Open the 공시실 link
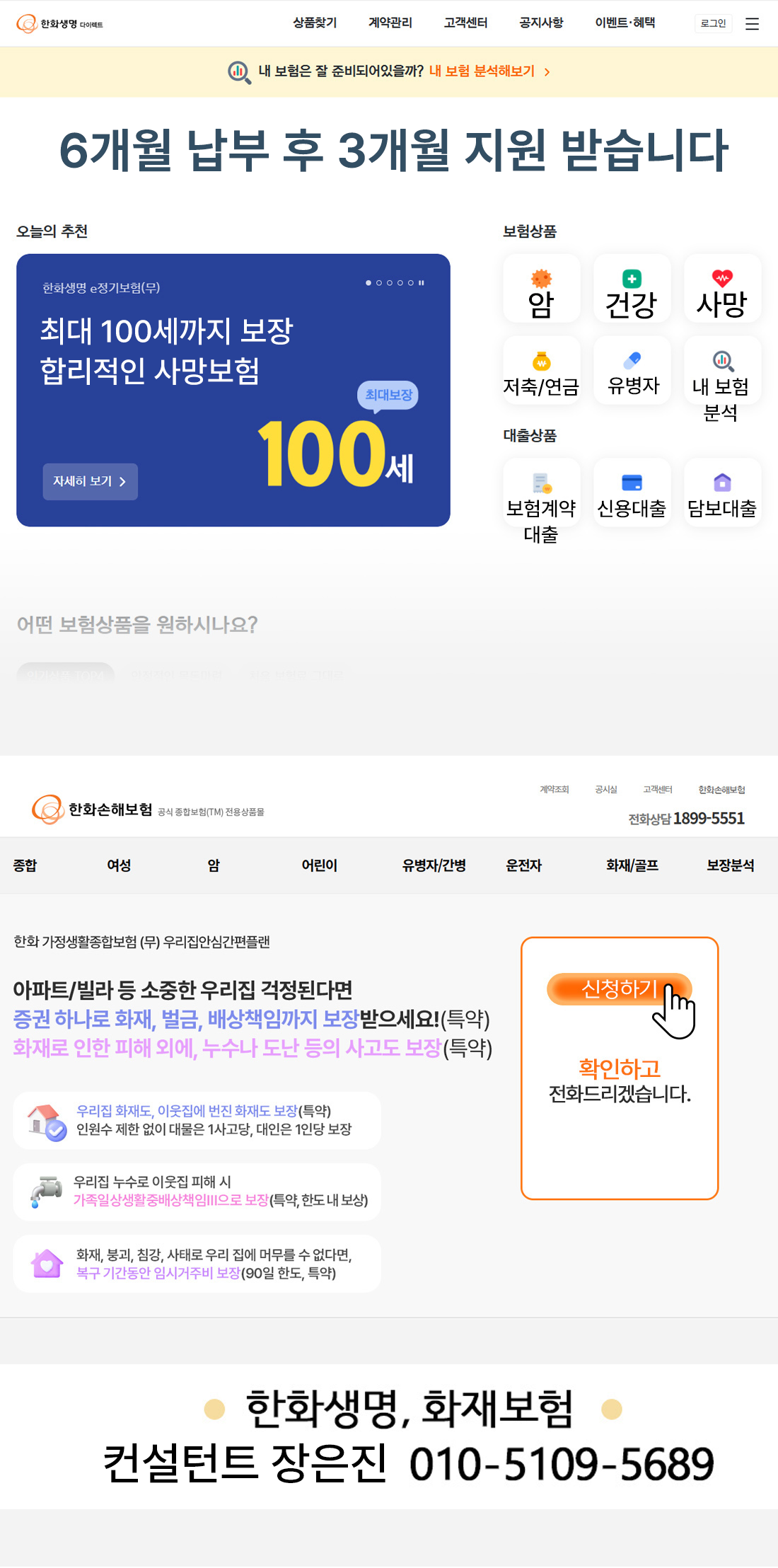 point(606,789)
